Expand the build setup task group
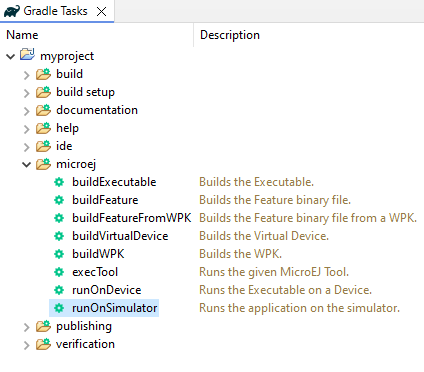The image size is (424, 372). (x=27, y=93)
